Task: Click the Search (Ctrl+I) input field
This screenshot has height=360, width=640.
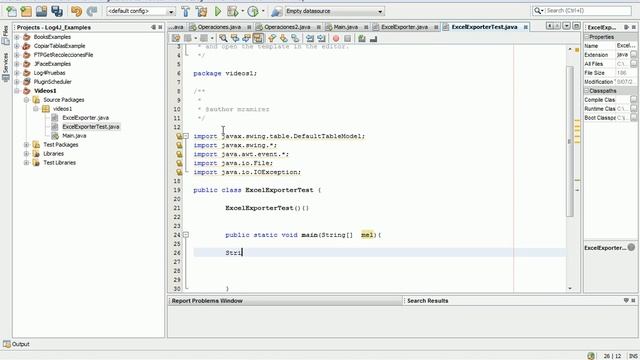Action: point(587,11)
